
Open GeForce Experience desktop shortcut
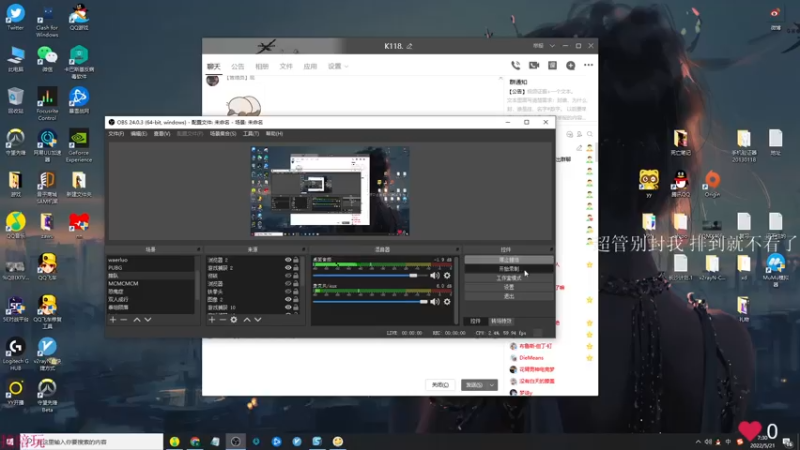[79, 146]
